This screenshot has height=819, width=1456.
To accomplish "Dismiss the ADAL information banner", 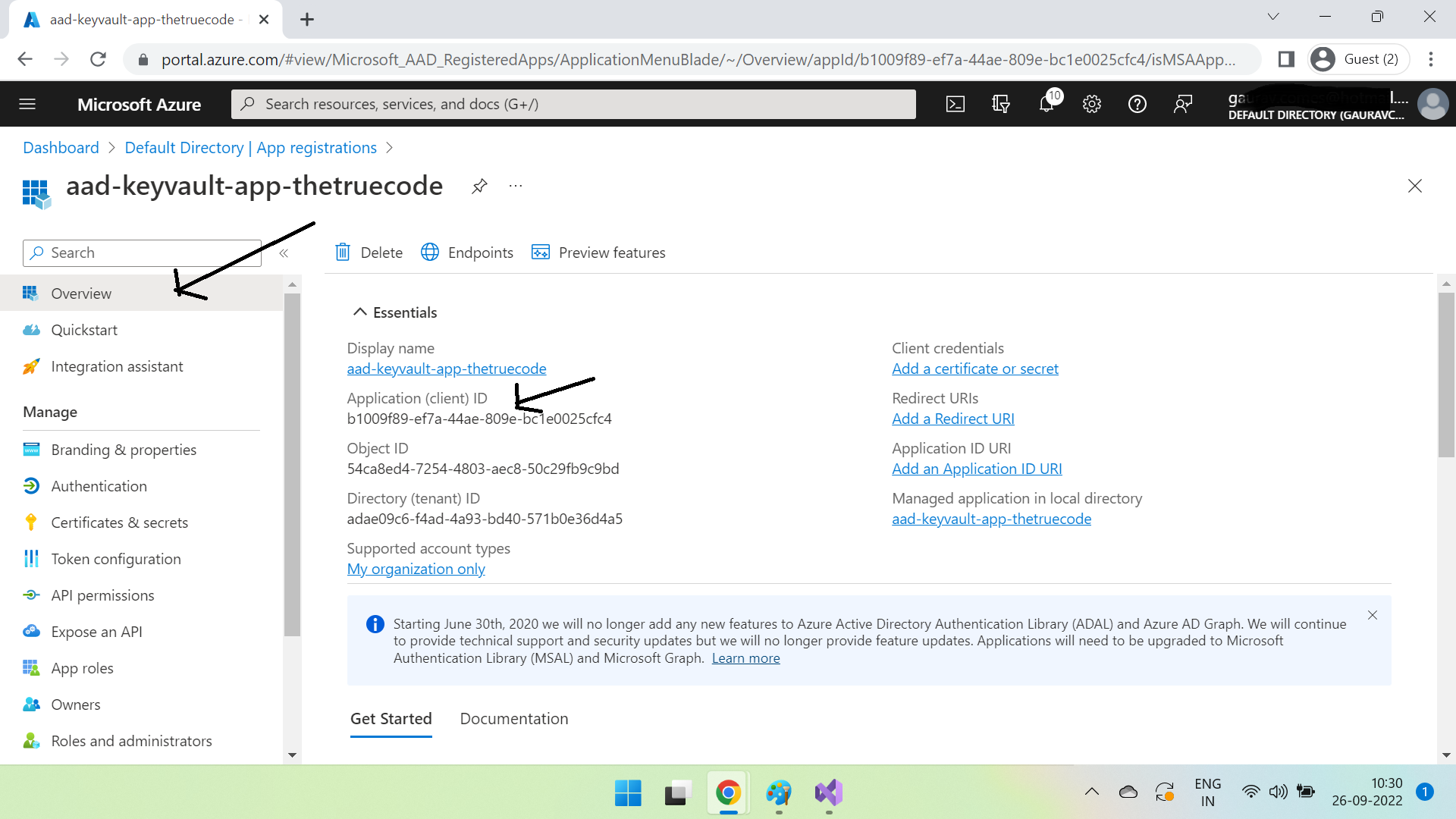I will 1373,615.
